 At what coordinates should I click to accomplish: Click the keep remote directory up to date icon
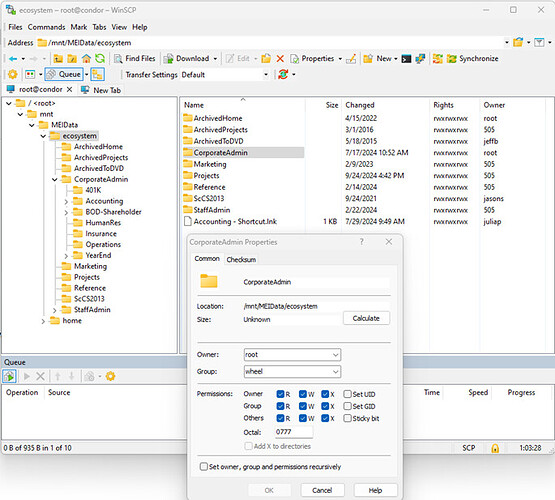283,75
